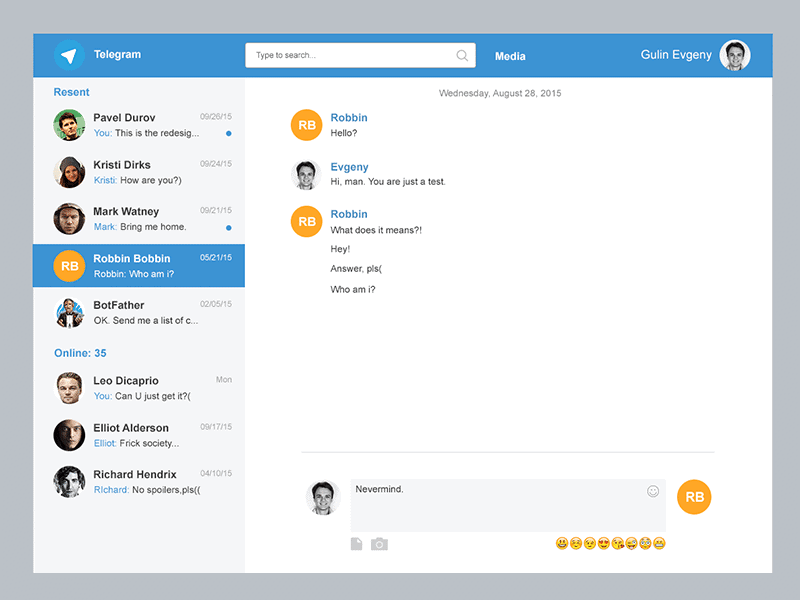Click the orange RB circle beside message box

click(x=694, y=497)
